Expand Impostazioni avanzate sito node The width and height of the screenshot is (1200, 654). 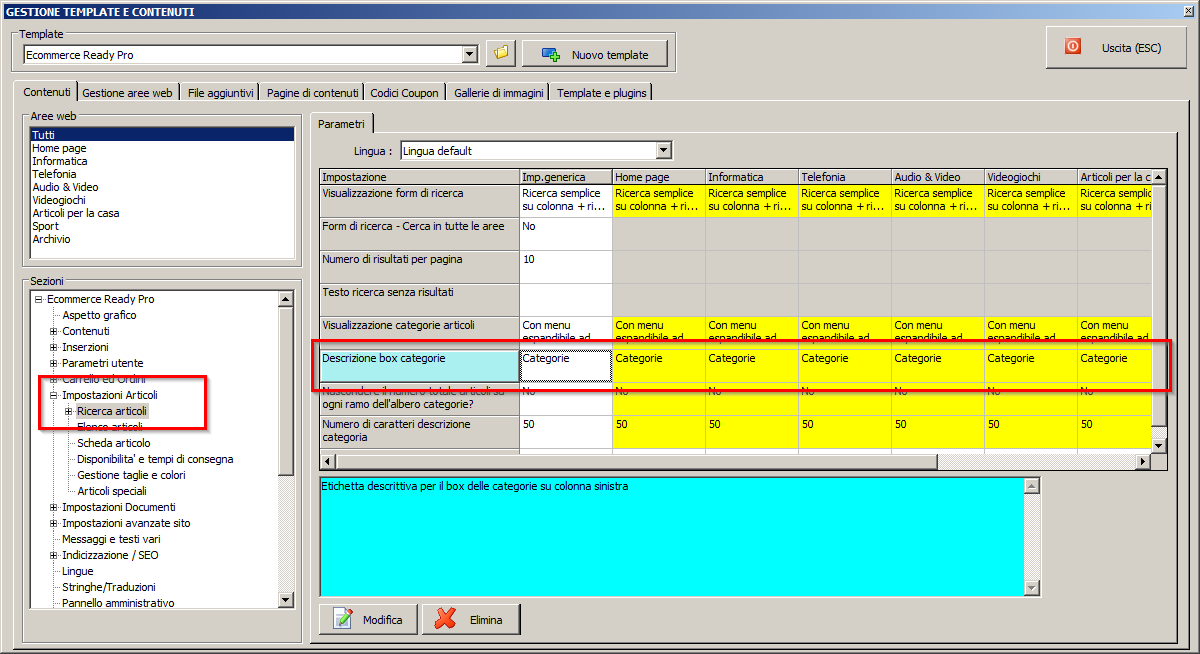pos(54,523)
